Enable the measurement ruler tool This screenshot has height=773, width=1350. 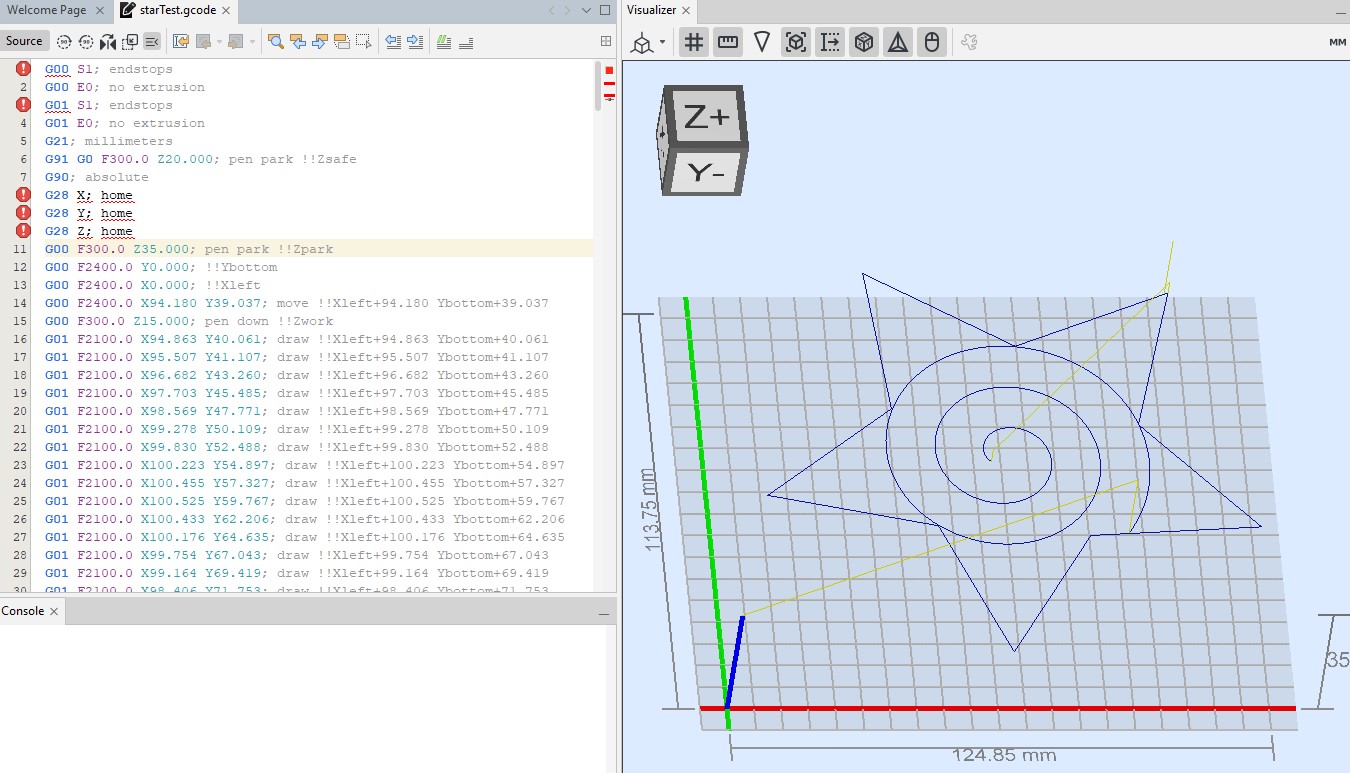tap(728, 42)
